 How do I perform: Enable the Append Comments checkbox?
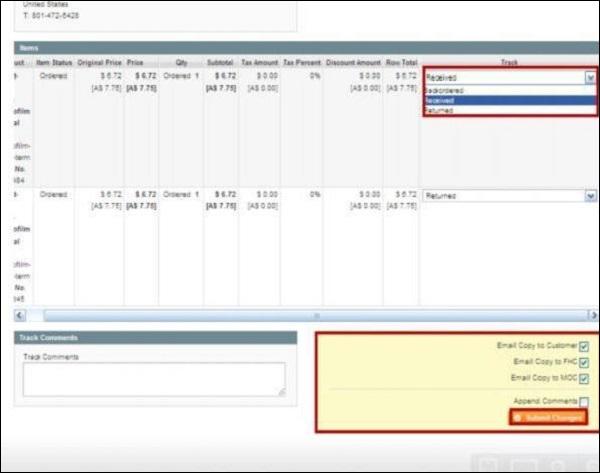(584, 402)
